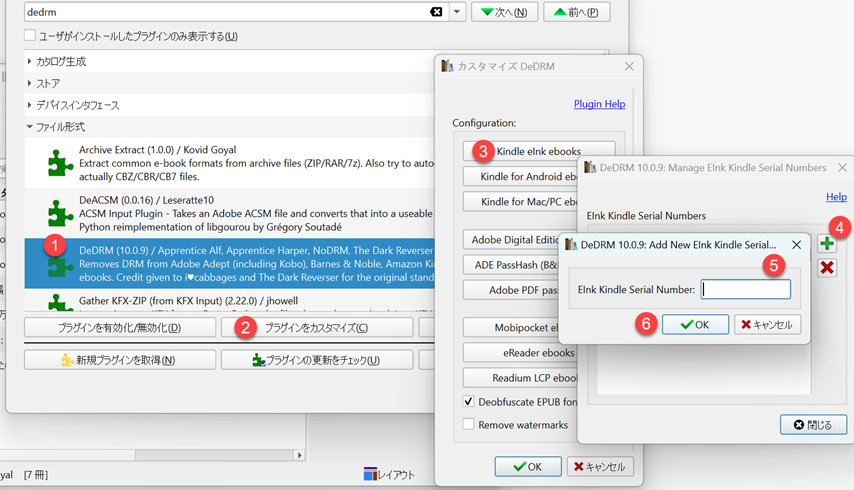The image size is (854, 490).
Task: Click green plus to add serial number
Action: tap(827, 243)
